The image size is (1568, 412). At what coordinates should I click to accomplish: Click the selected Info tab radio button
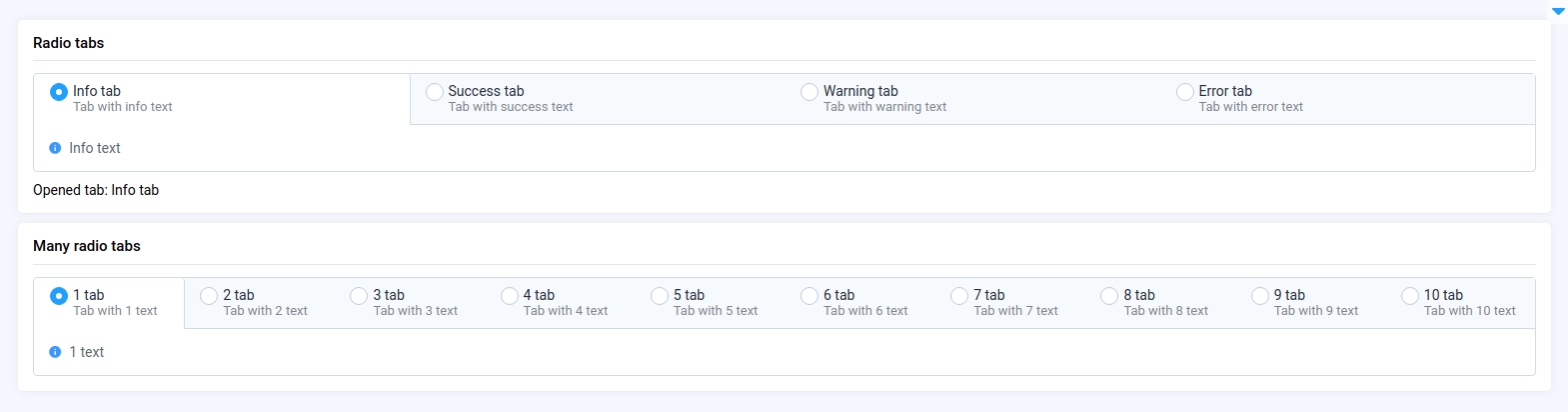(x=59, y=92)
